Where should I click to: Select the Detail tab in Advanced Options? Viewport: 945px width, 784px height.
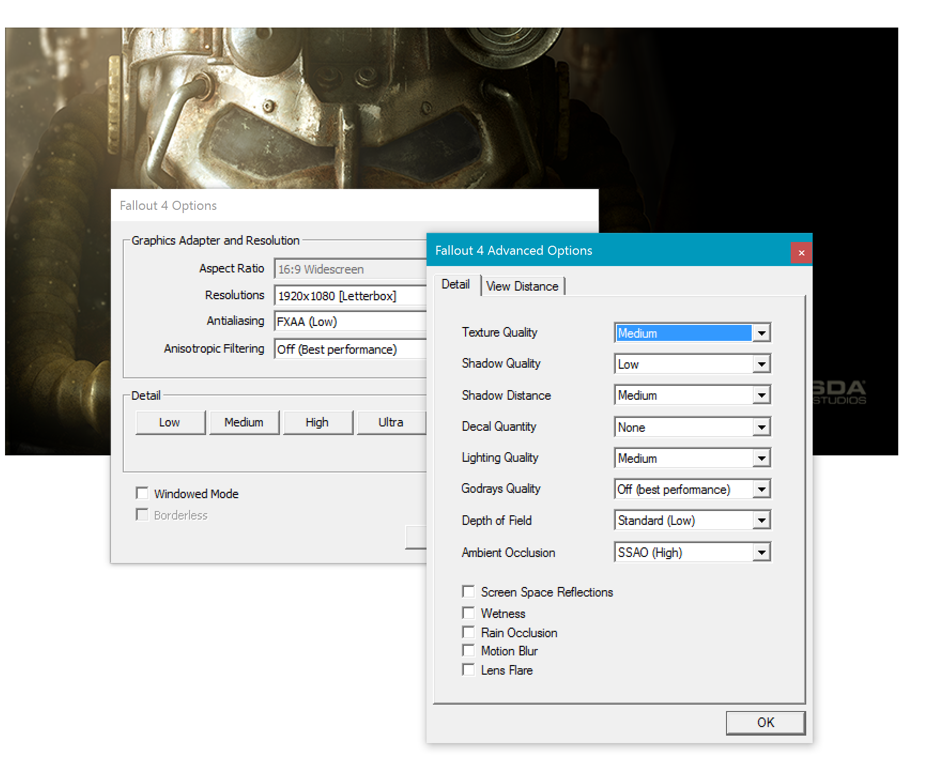click(456, 284)
